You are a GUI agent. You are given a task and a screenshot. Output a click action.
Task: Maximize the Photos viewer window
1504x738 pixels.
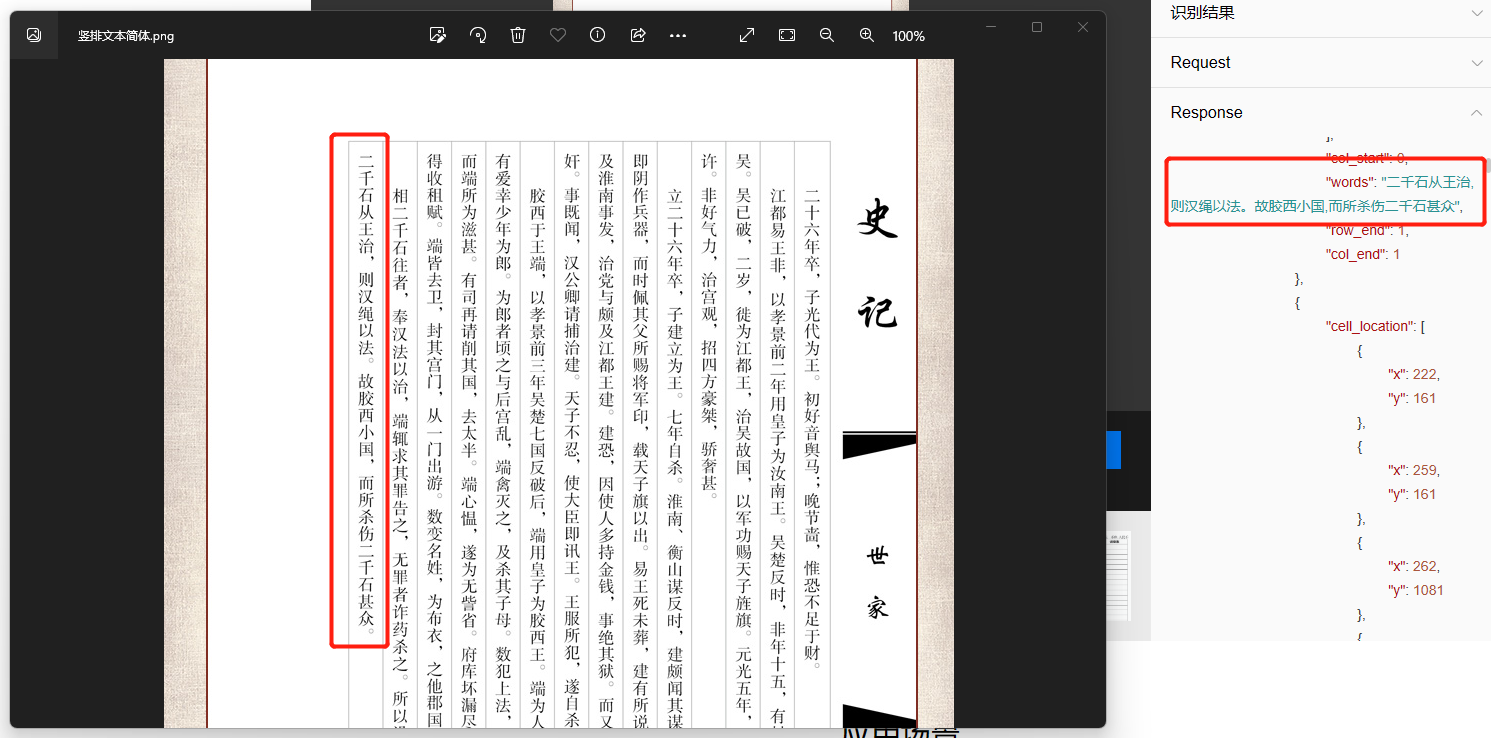[1037, 27]
